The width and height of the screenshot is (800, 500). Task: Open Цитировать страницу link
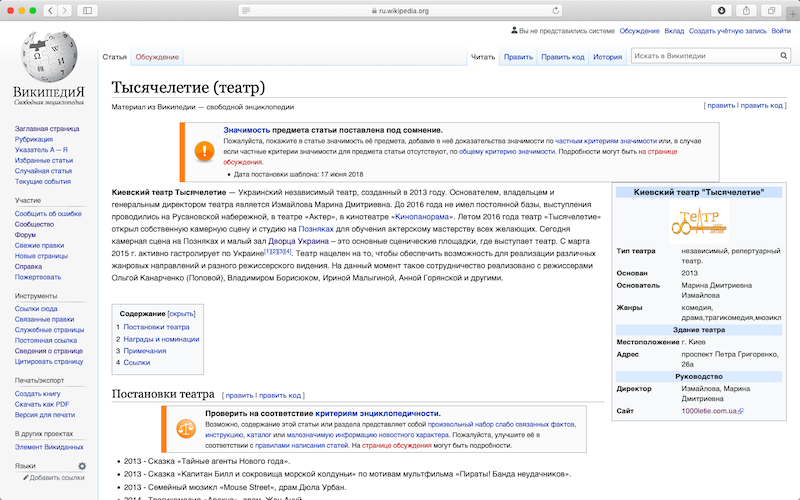[x=49, y=362]
